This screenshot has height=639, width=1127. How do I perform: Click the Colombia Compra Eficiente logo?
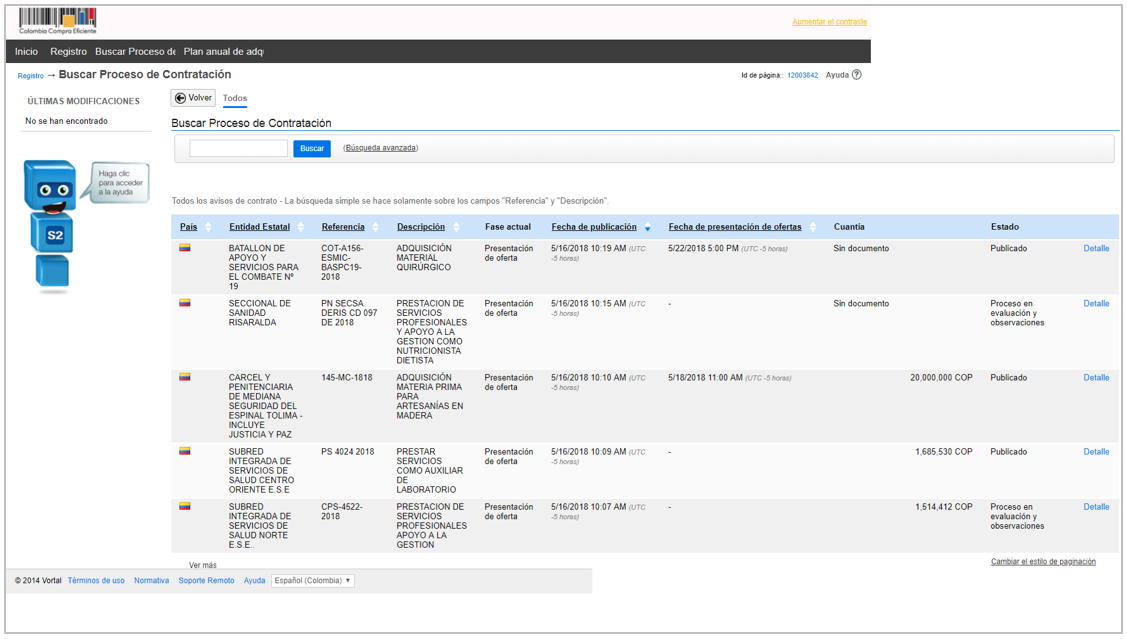(x=58, y=21)
